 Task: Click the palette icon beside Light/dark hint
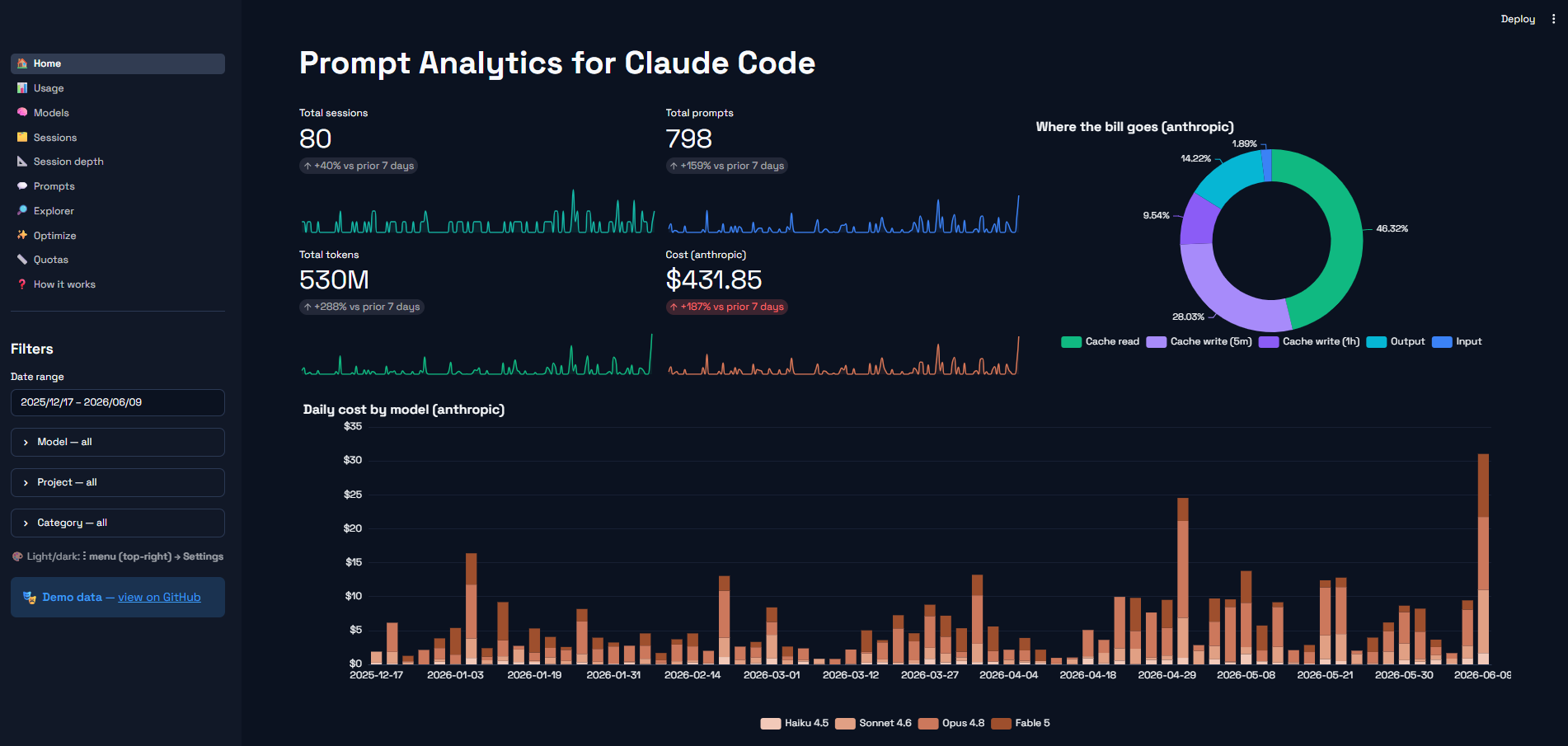[17, 556]
